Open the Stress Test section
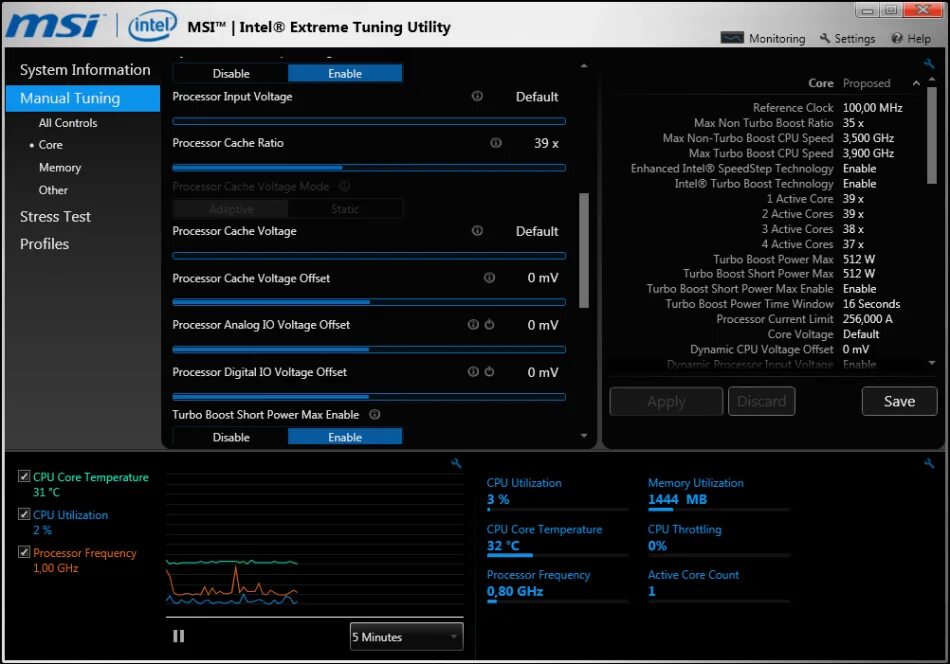Viewport: 950px width, 664px height. [x=55, y=216]
